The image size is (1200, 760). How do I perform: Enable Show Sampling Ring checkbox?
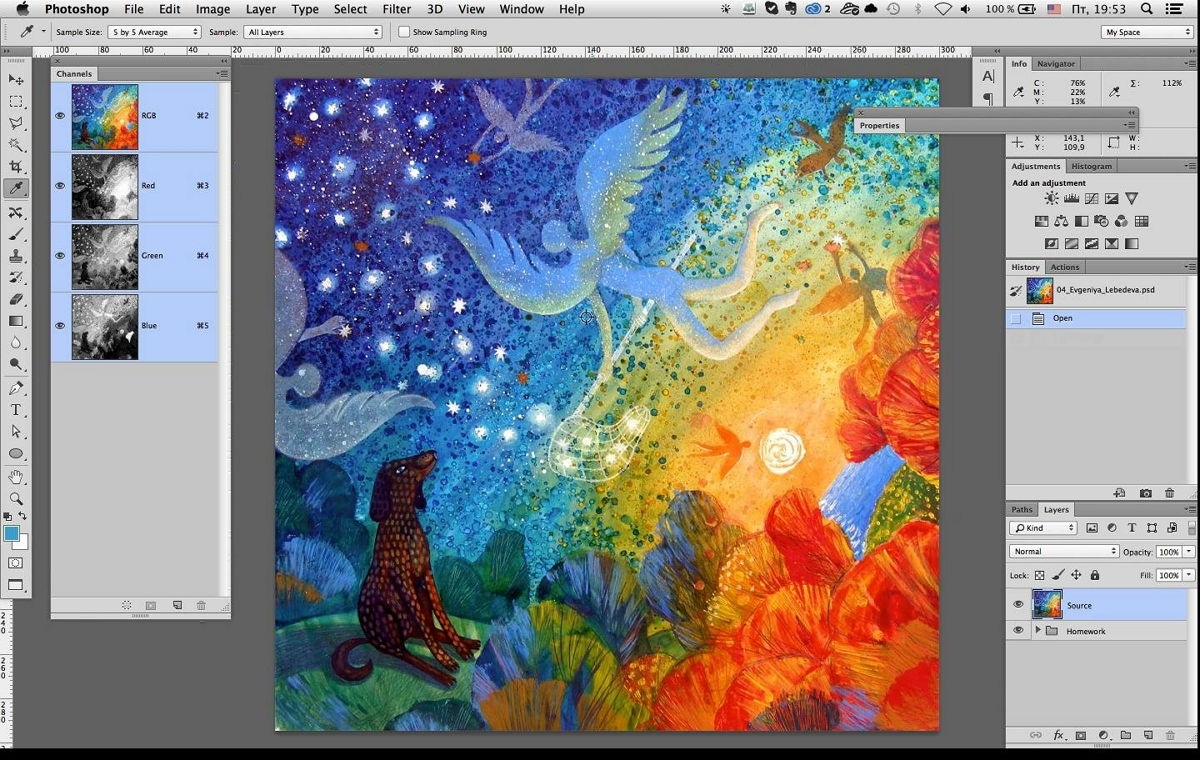(404, 32)
